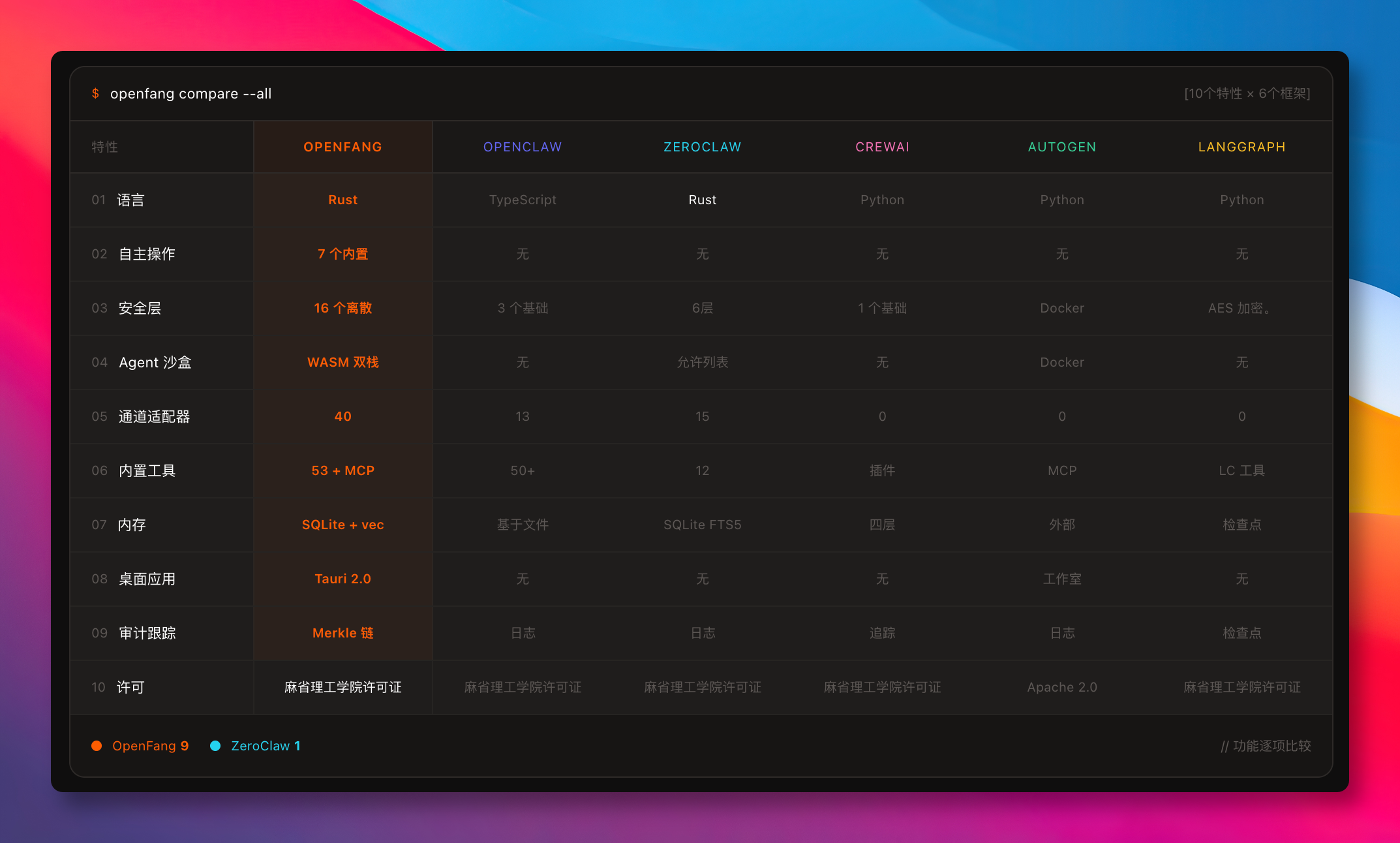Click the cyan ZeroClaw legend dot
Image resolution: width=1400 pixels, height=843 pixels.
pyautogui.click(x=215, y=746)
